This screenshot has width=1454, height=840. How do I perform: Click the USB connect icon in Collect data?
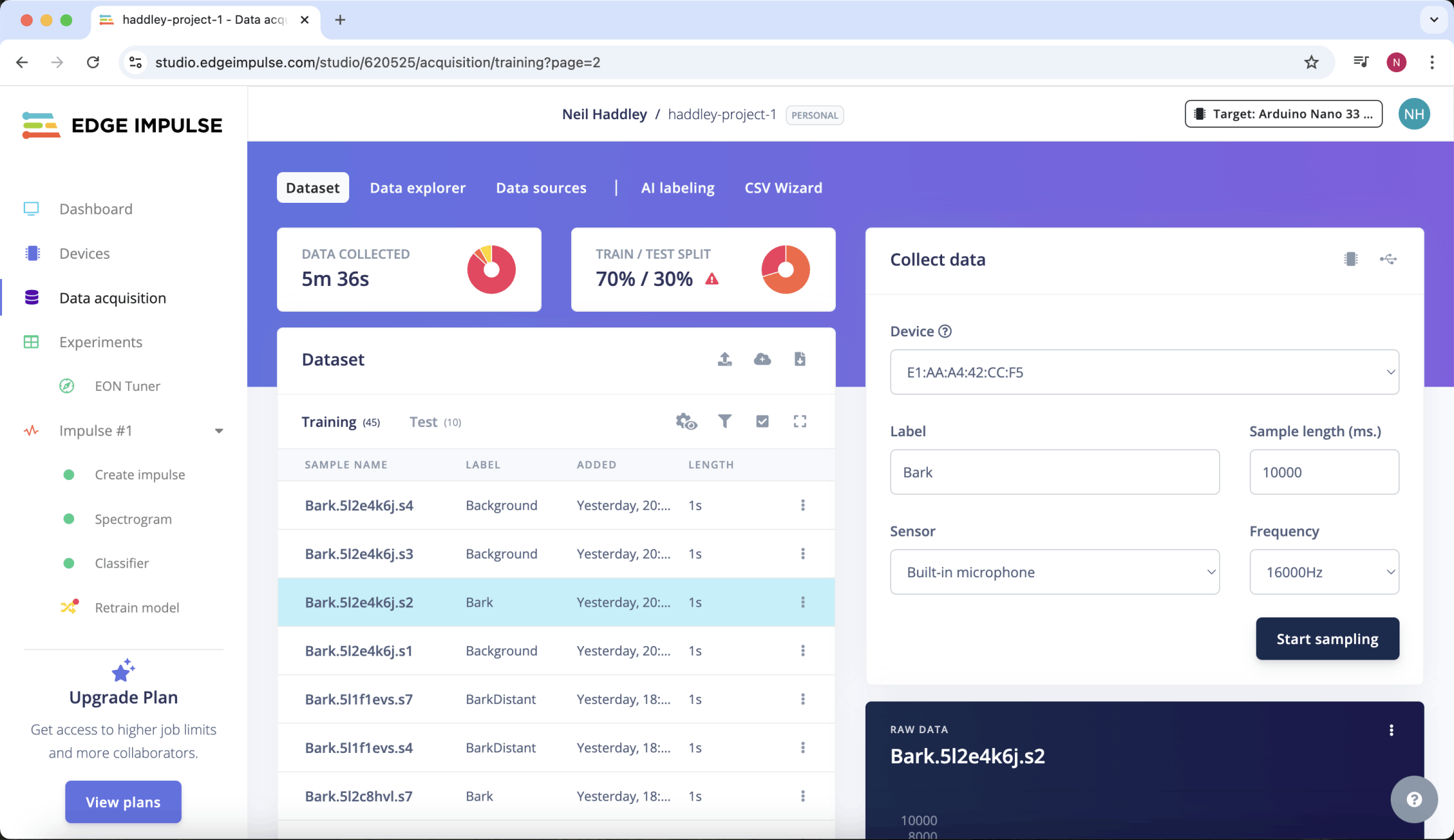[1388, 259]
